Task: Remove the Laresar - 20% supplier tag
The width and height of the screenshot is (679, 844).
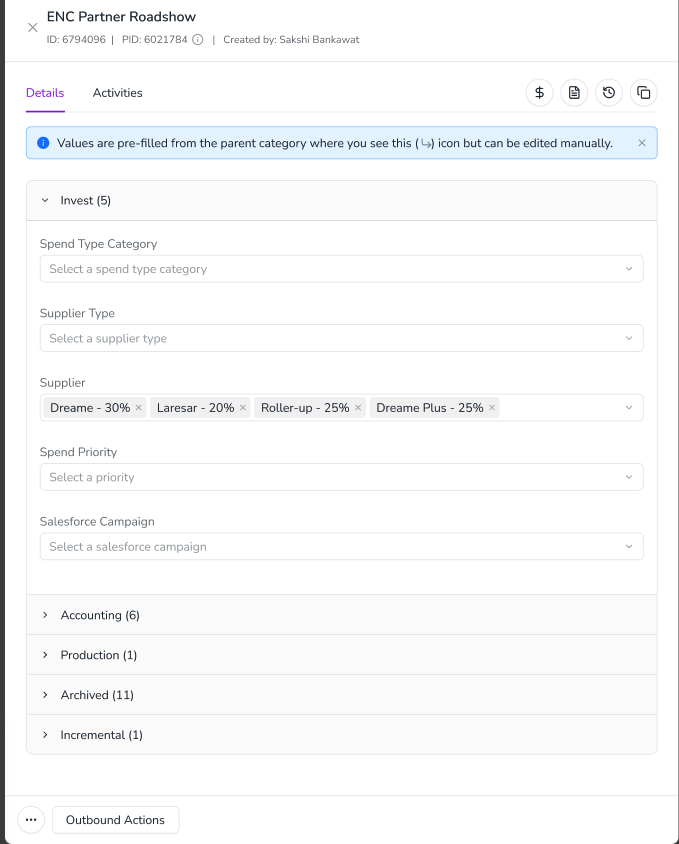Action: pos(243,407)
